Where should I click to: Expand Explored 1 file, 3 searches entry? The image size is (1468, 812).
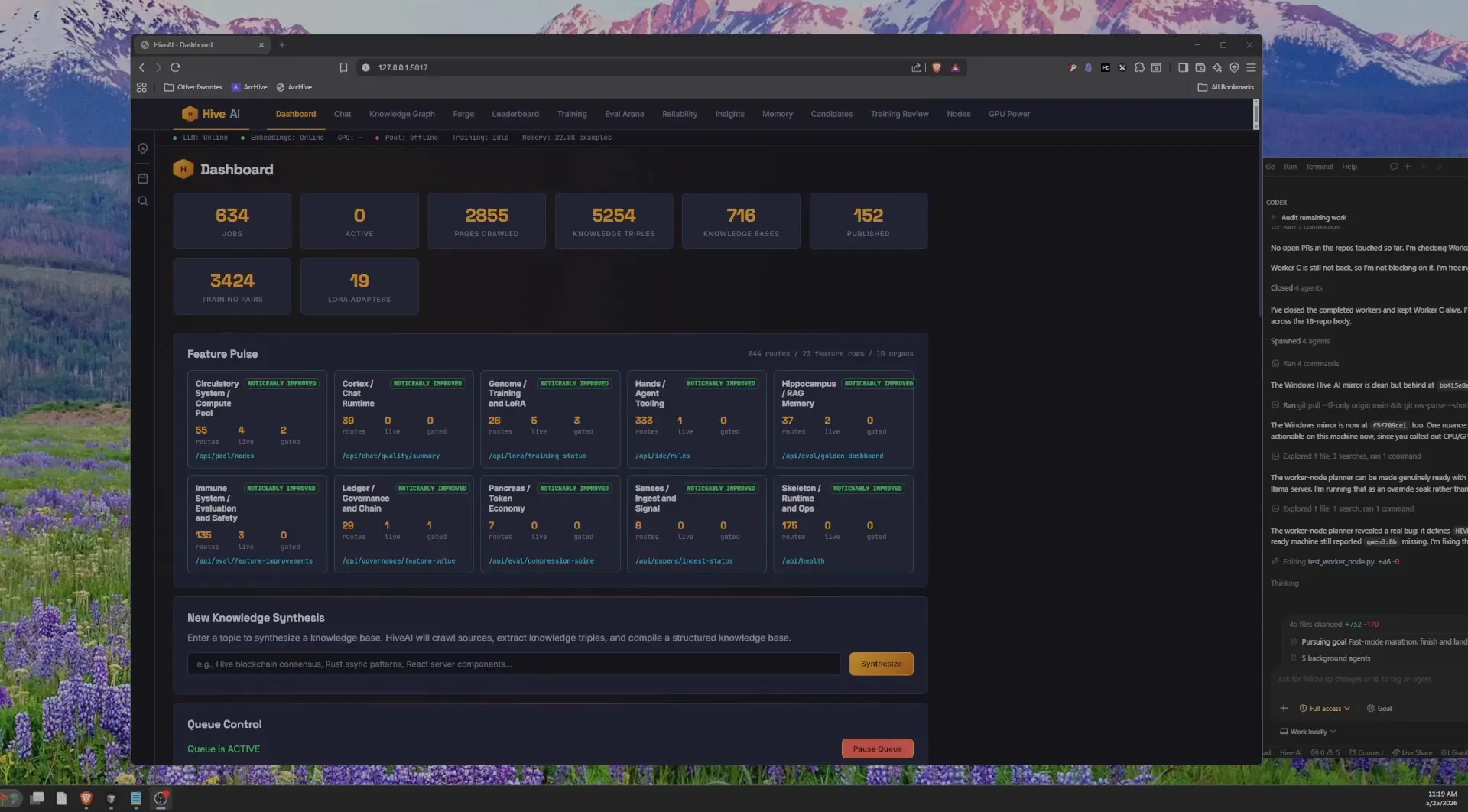point(1346,456)
